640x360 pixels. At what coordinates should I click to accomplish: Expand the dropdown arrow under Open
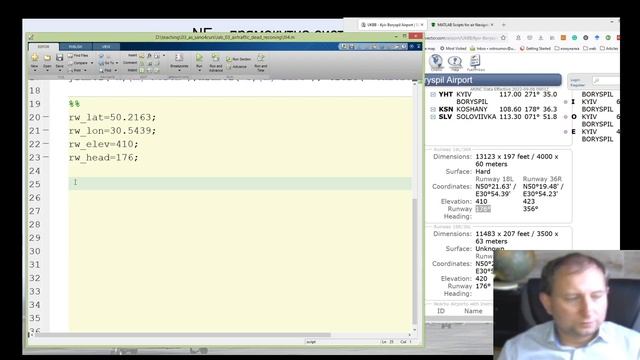pyautogui.click(x=47, y=71)
